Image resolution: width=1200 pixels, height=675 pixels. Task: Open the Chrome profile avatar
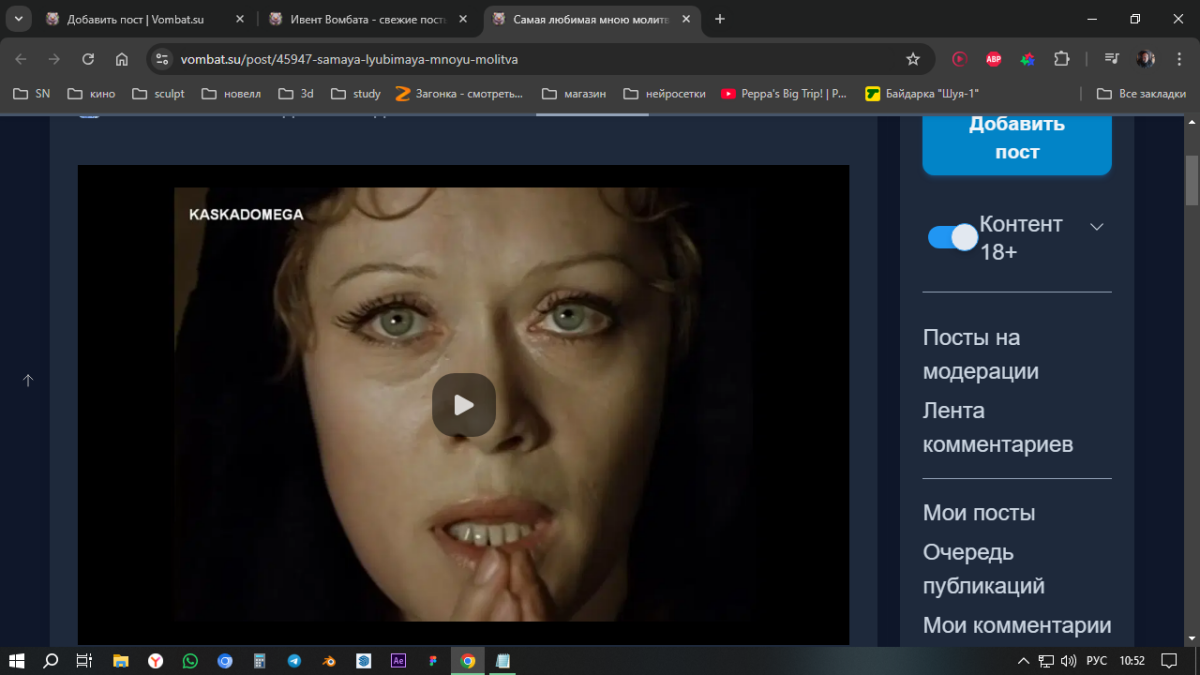click(1146, 59)
